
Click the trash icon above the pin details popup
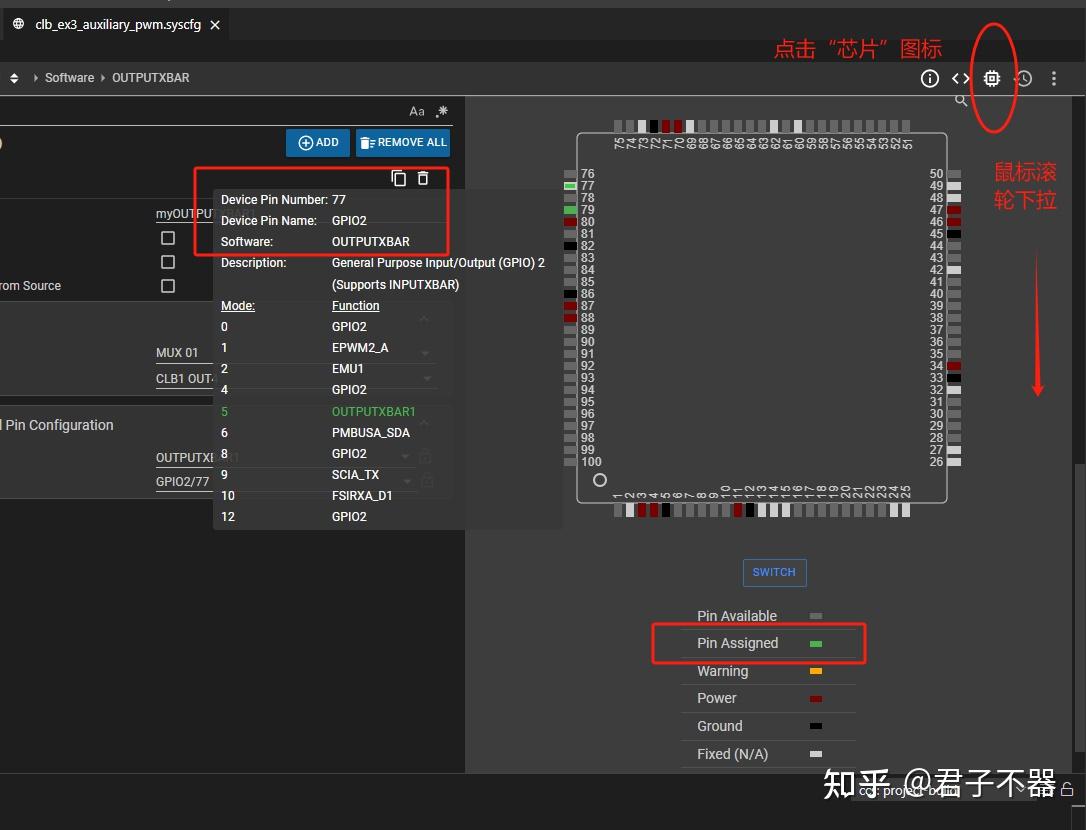pyautogui.click(x=422, y=177)
